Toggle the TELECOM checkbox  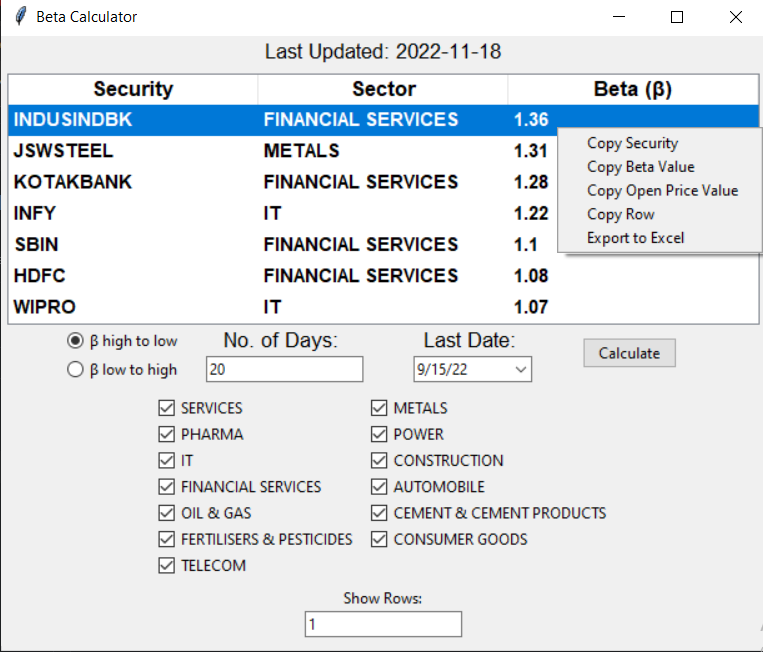pyautogui.click(x=166, y=565)
